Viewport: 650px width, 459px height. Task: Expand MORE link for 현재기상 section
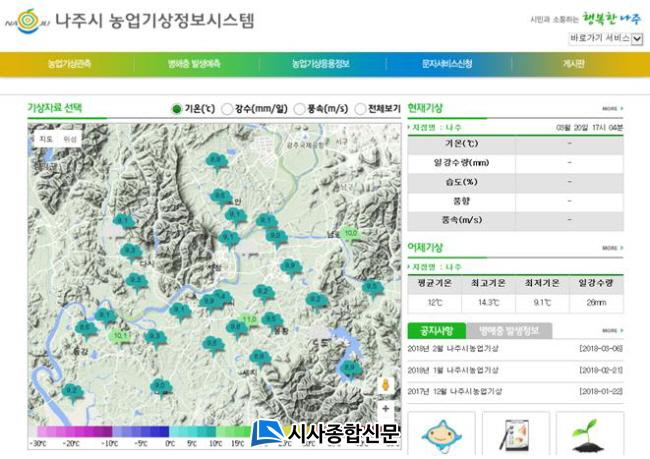pos(612,108)
